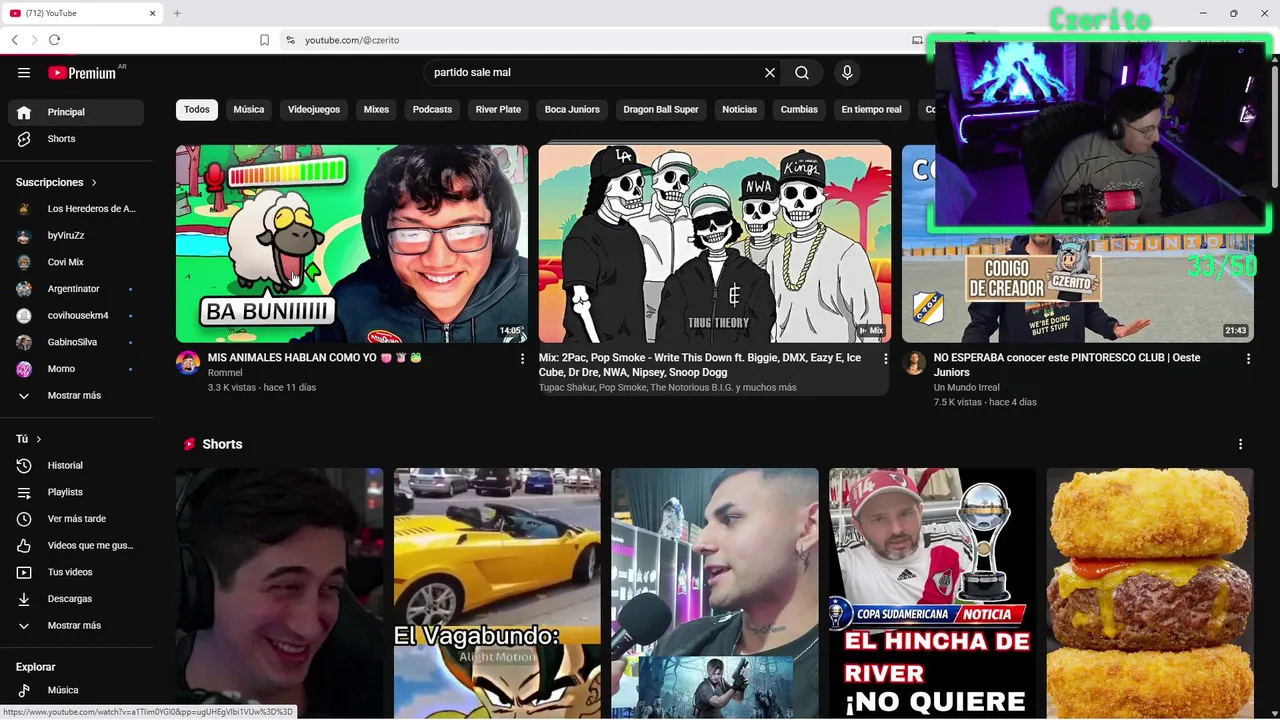The image size is (1280, 720).
Task: Open options for NO ESPERABA conocer video
Action: [x=1248, y=358]
